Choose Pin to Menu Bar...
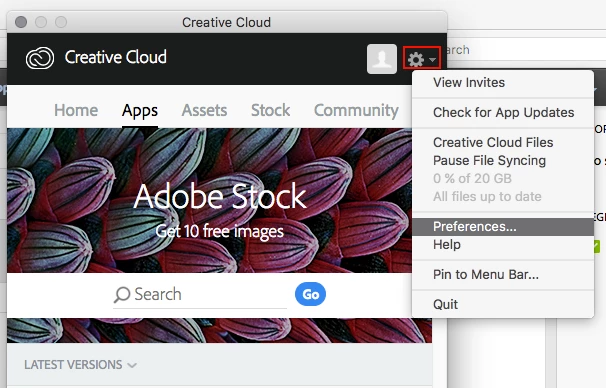The width and height of the screenshot is (606, 388). click(503, 275)
